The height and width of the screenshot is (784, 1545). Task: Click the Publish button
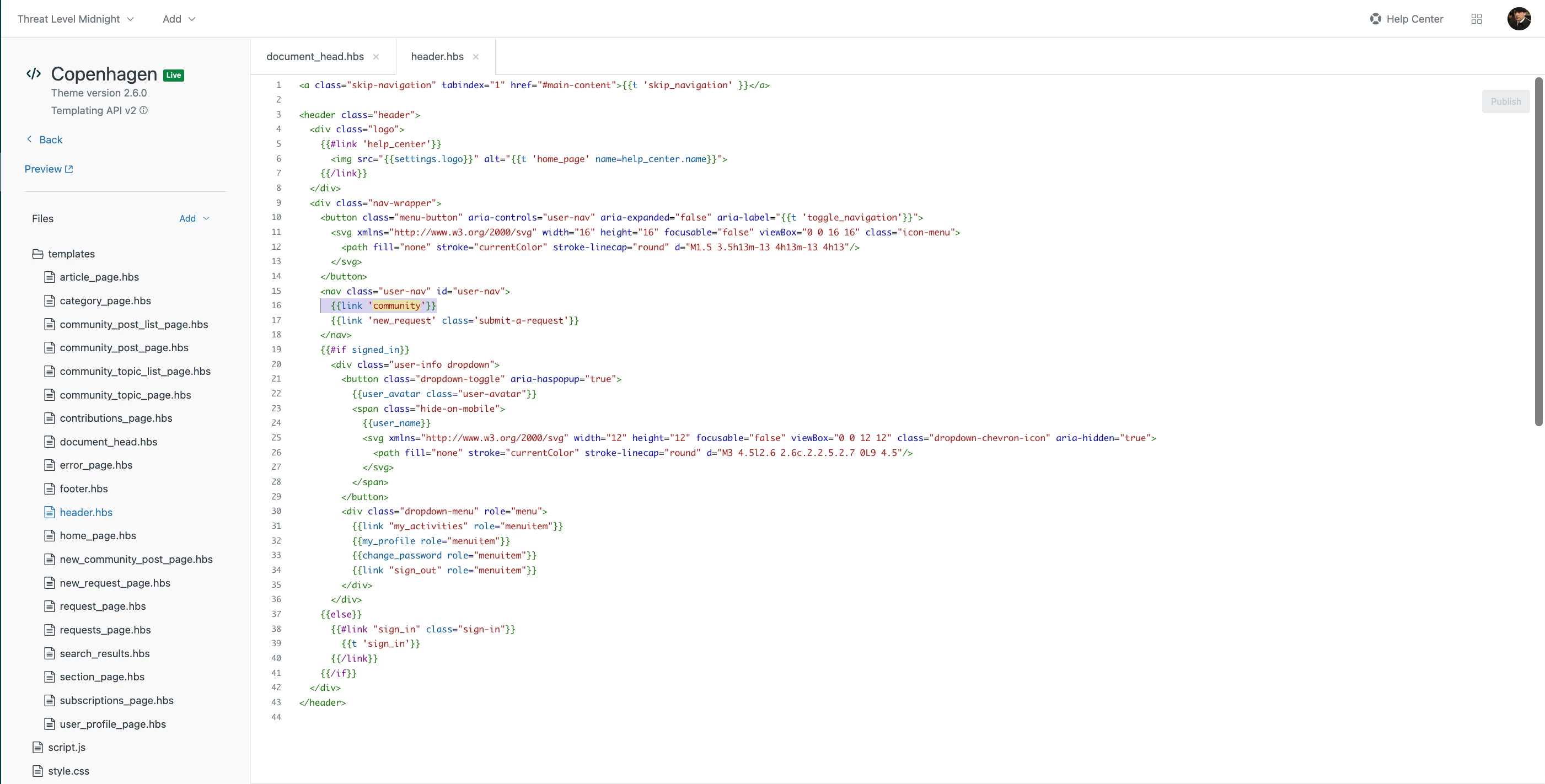click(x=1505, y=101)
